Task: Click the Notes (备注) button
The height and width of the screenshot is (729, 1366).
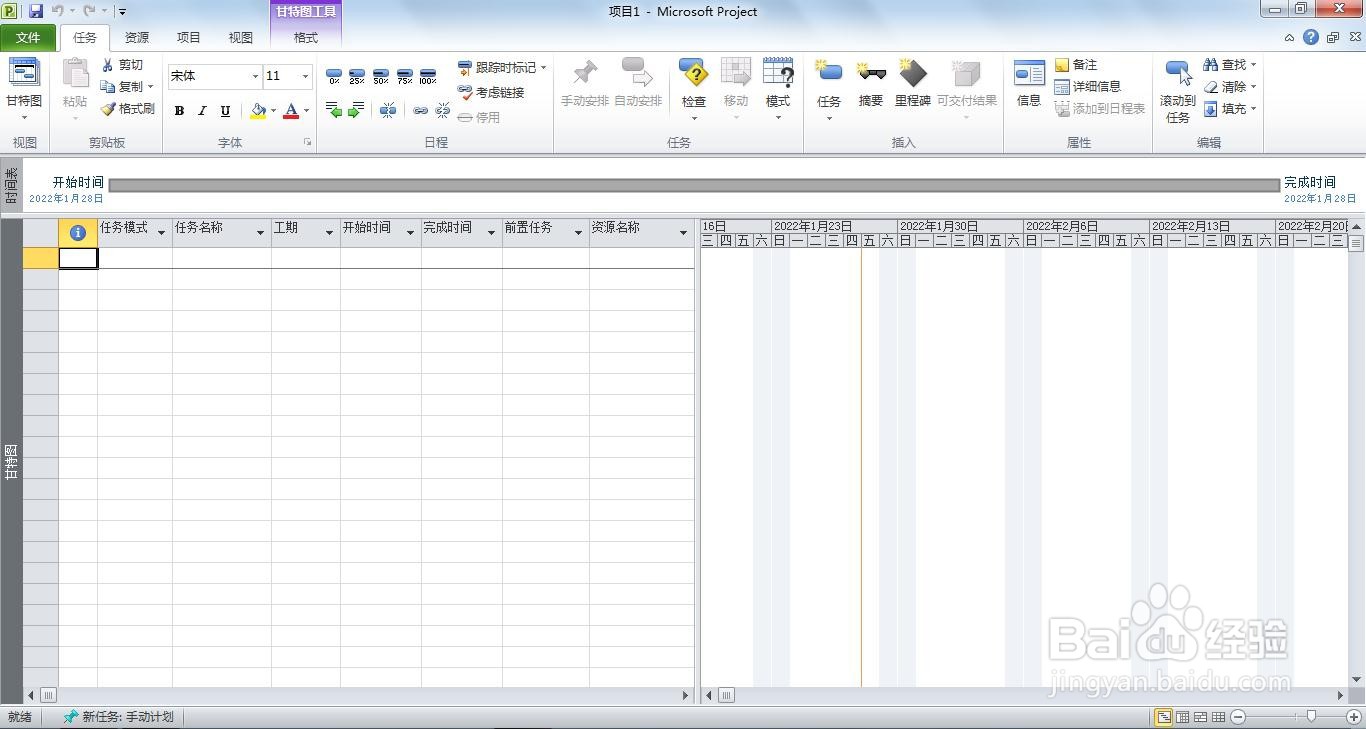Action: [x=1076, y=65]
